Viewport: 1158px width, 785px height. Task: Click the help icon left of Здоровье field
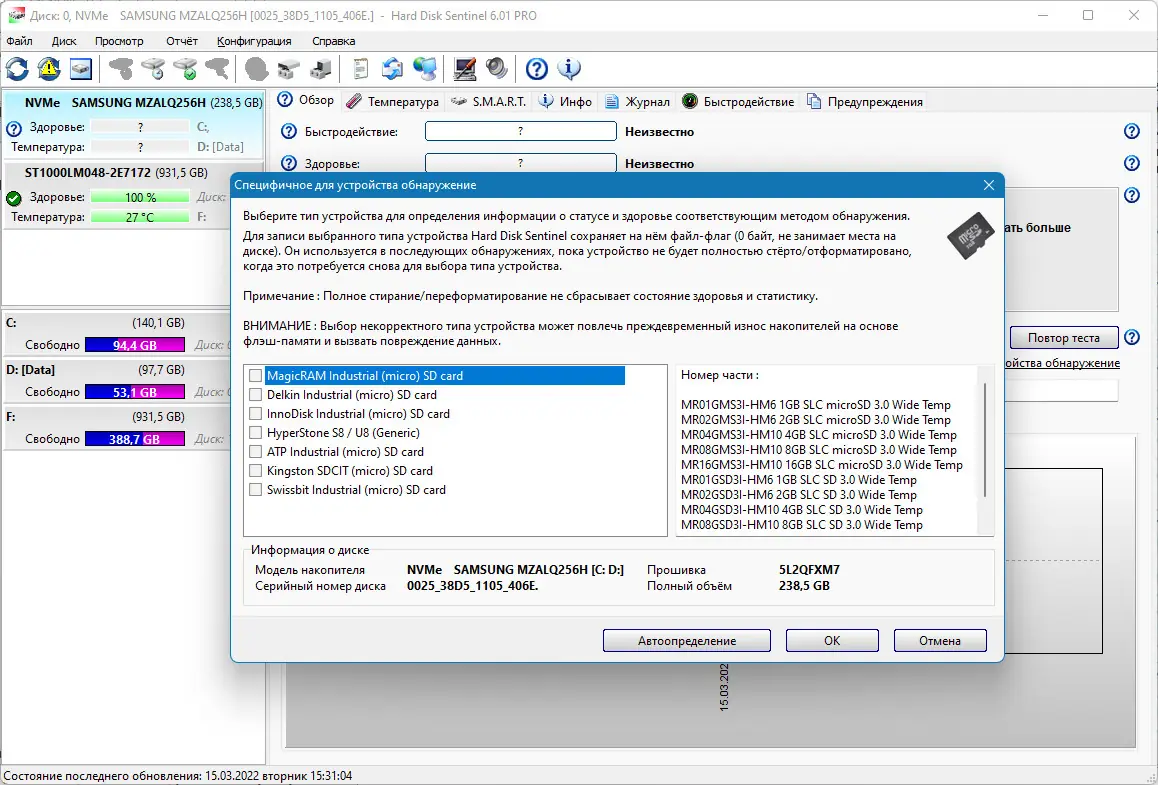pos(289,163)
